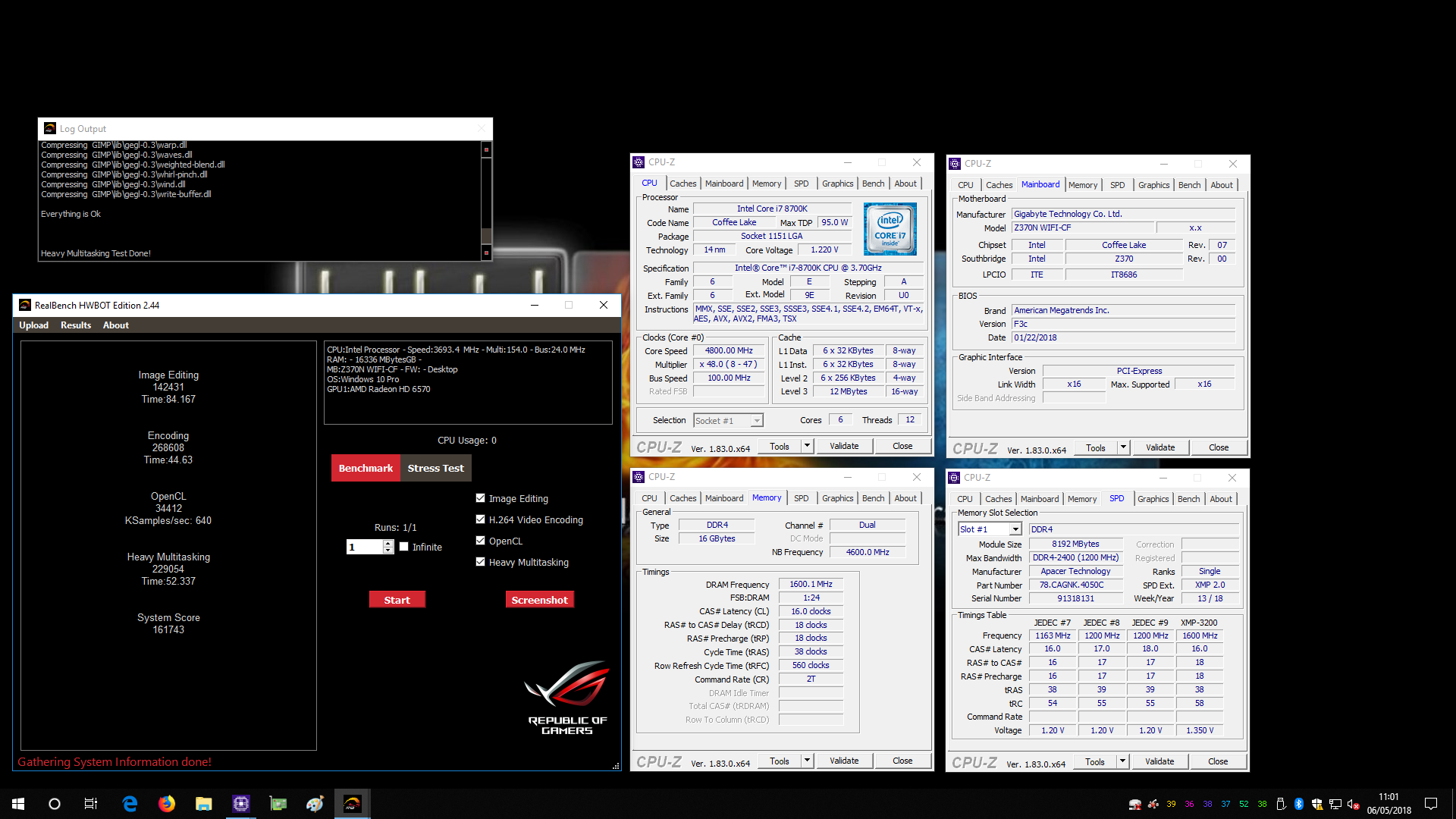The height and width of the screenshot is (819, 1456).
Task: Launch Firefox from taskbar
Action: point(167,804)
